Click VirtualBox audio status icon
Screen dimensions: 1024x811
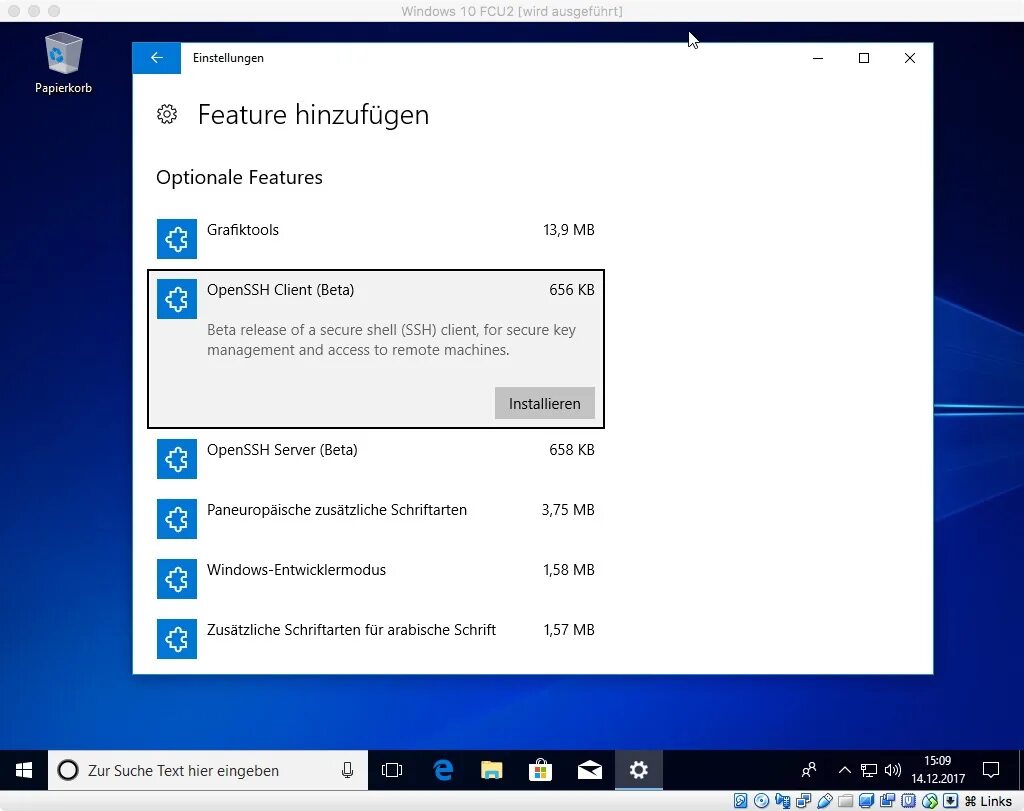pyautogui.click(x=782, y=801)
